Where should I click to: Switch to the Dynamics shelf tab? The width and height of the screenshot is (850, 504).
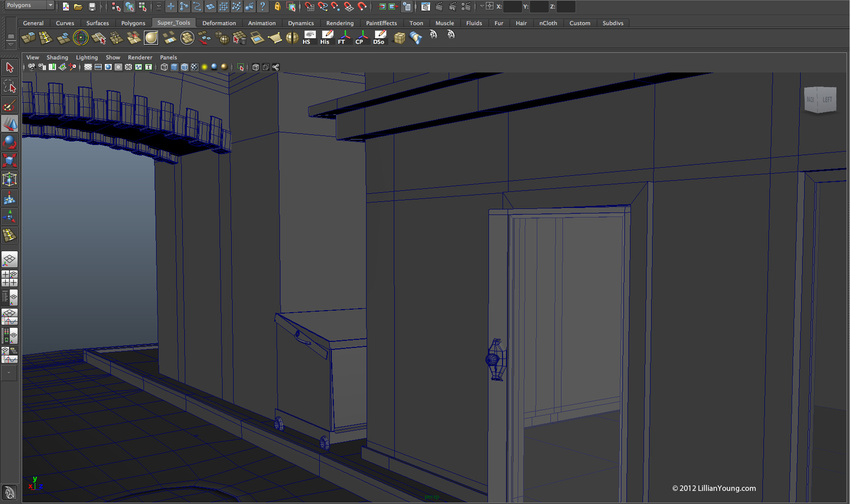tap(300, 23)
